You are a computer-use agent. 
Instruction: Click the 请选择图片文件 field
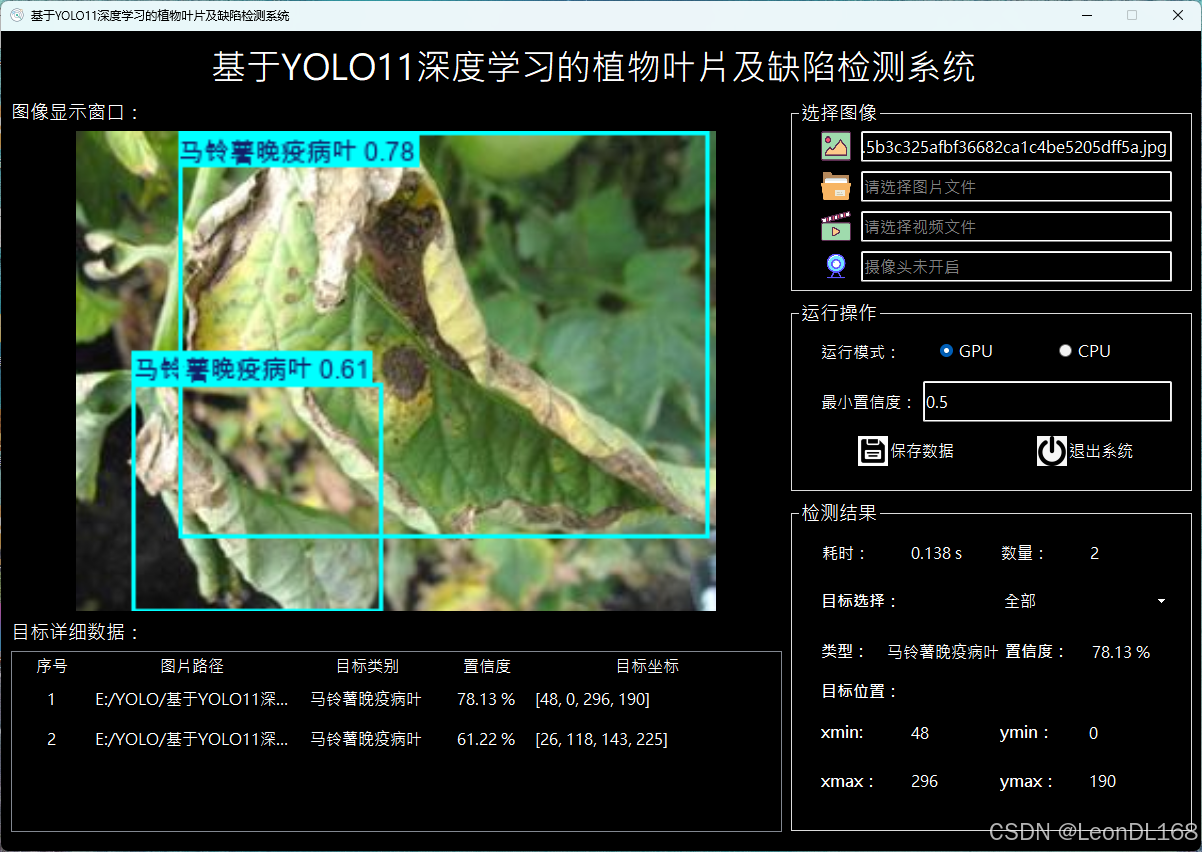coord(1016,187)
